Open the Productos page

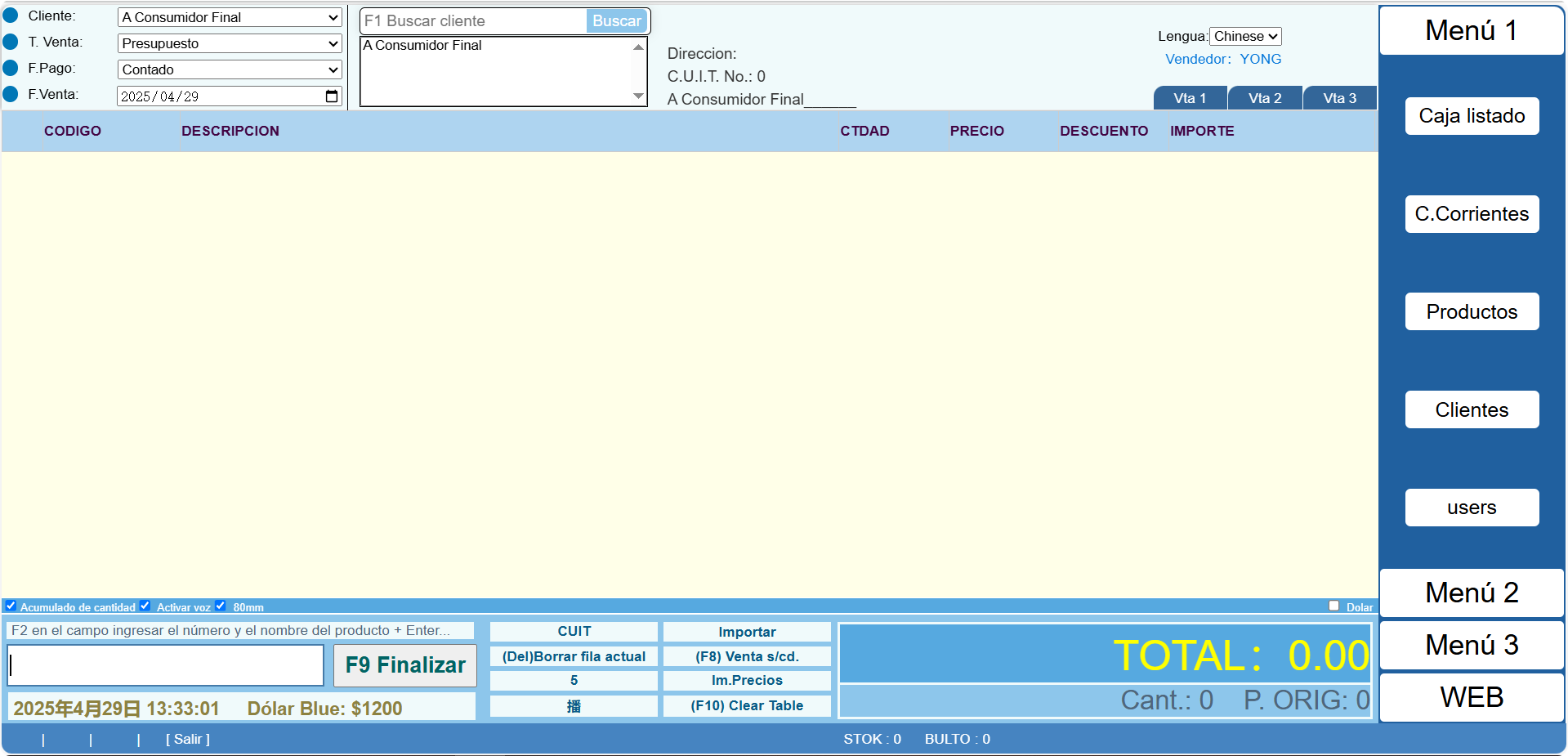(x=1472, y=311)
